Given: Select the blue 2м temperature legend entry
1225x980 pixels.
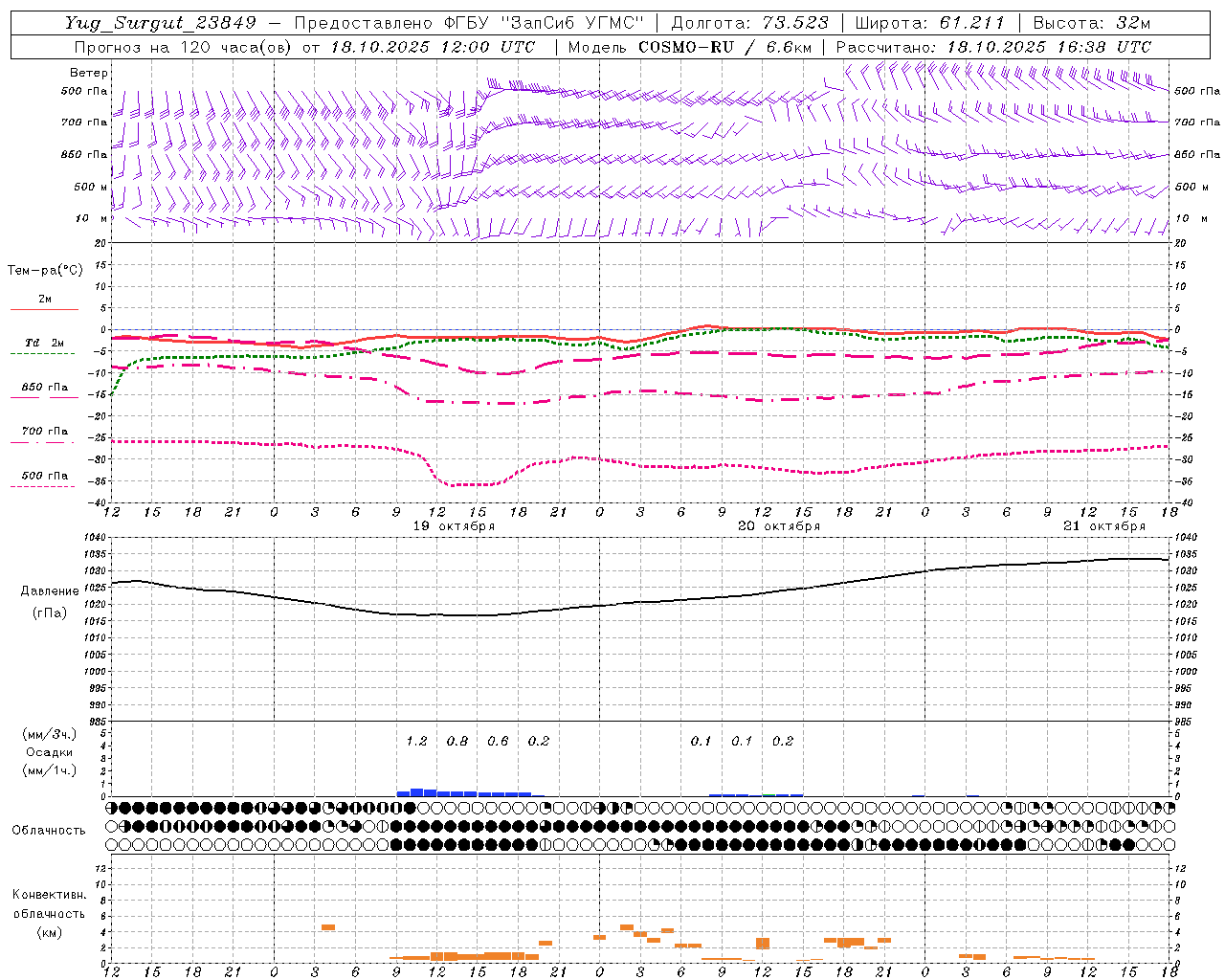Looking at the screenshot, I should click(45, 303).
